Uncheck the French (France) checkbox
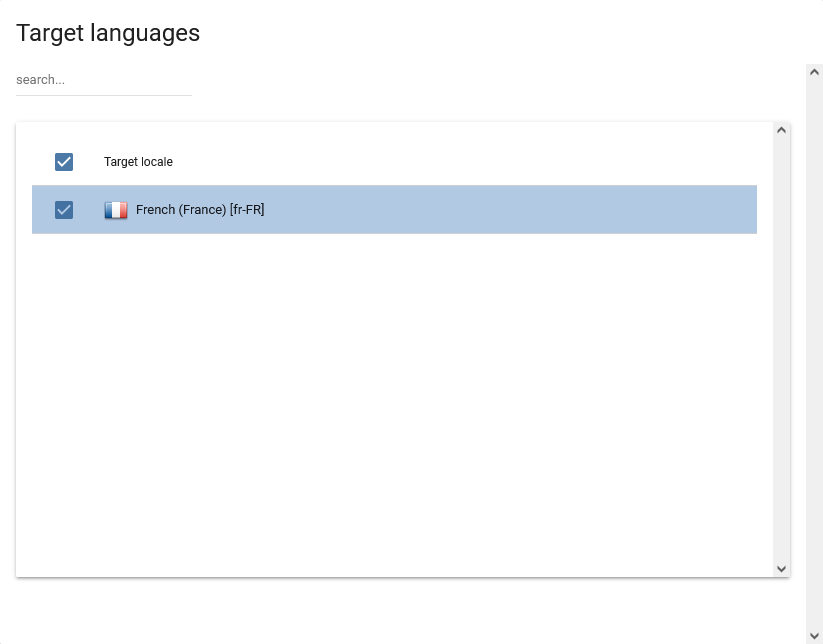823x644 pixels. point(64,210)
